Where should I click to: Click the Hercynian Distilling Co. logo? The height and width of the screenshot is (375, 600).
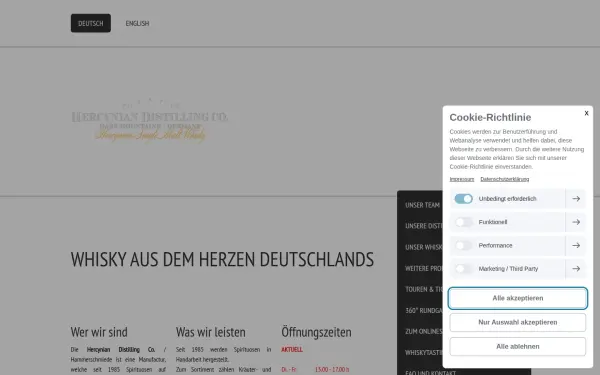tap(150, 121)
